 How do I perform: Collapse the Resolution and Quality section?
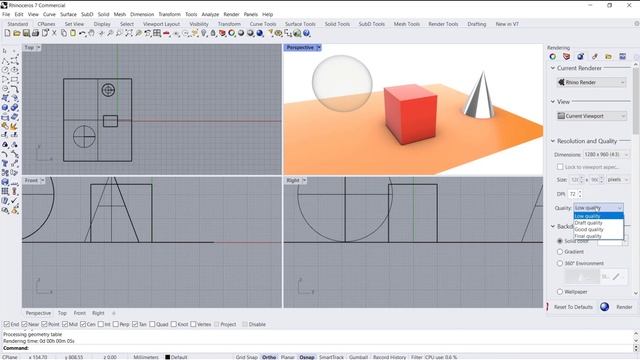[x=553, y=141]
